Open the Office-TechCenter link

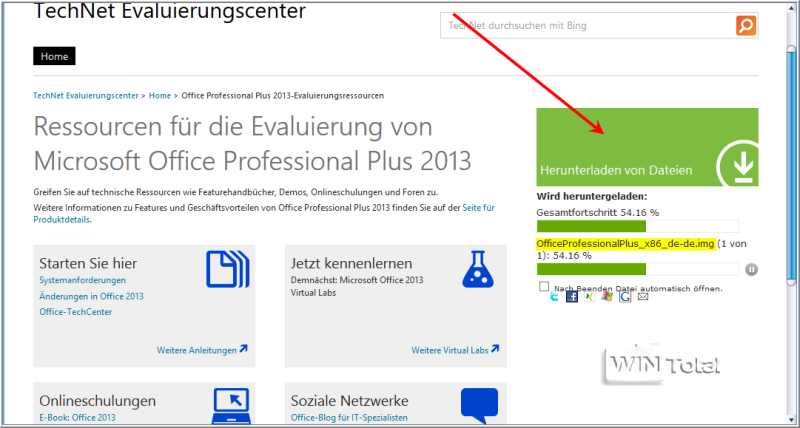click(x=76, y=312)
